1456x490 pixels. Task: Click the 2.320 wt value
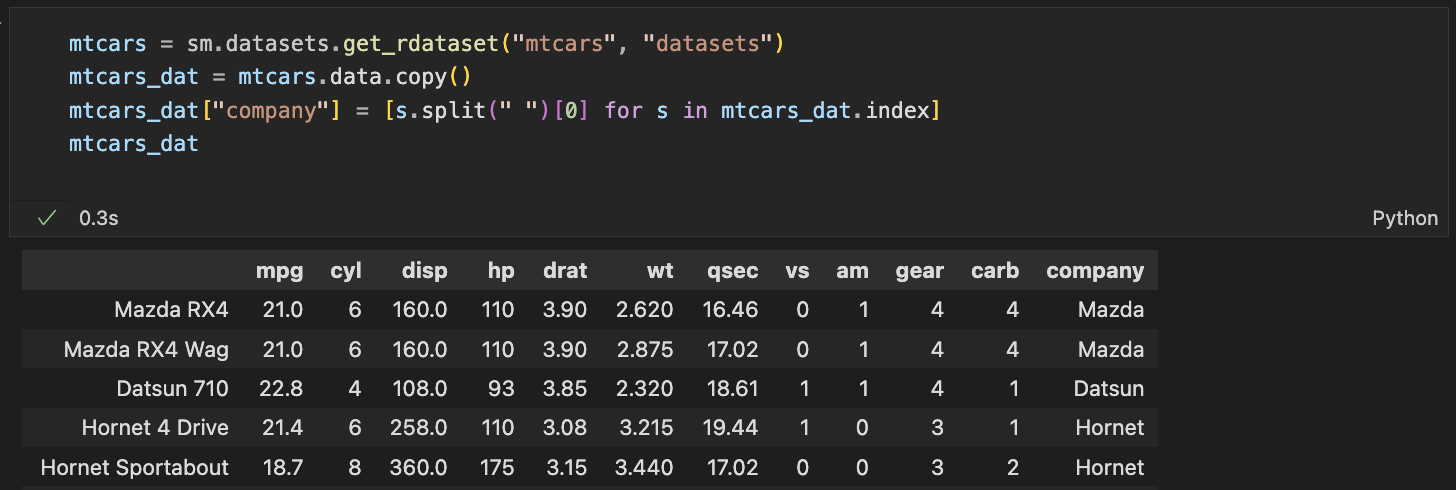tap(645, 389)
